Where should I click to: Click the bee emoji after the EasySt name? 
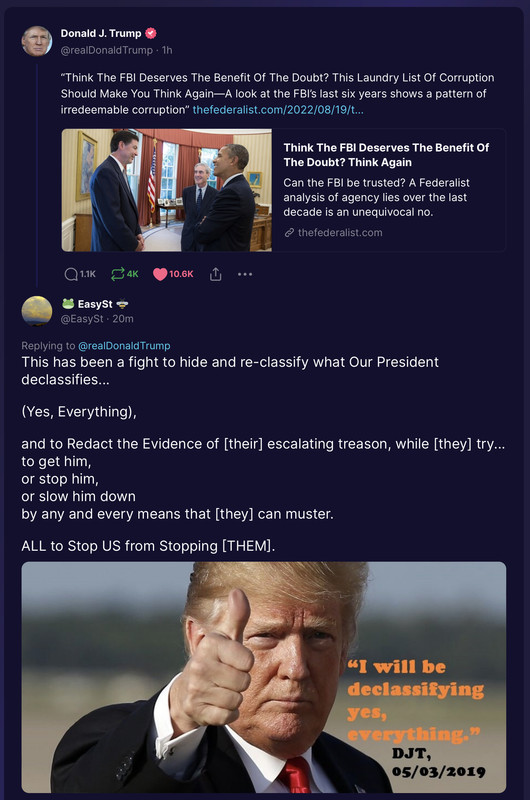(122, 304)
